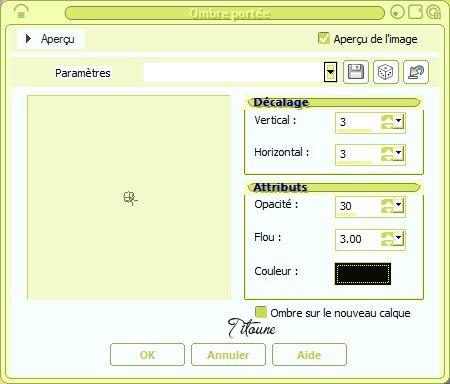Click the Attributs group header
Screen dimensions: 450x384
334,187
